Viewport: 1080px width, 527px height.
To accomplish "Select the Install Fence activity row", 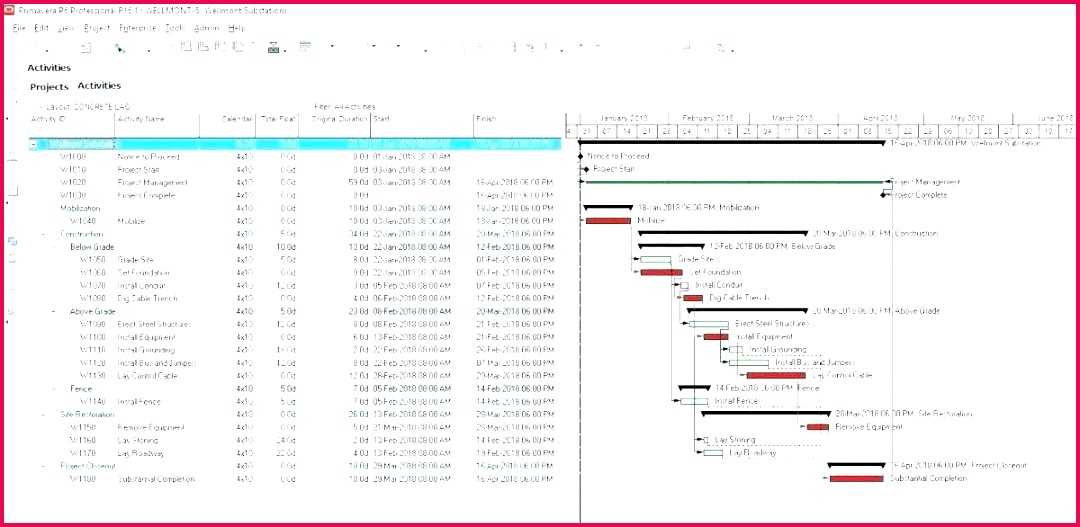I will pyautogui.click(x=138, y=401).
